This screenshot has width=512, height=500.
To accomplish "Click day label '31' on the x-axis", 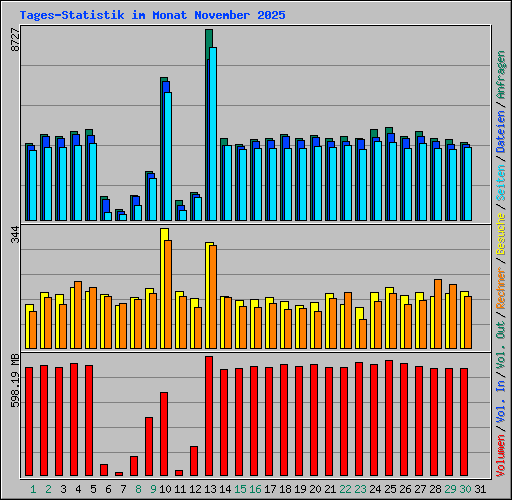I will 480,489.
